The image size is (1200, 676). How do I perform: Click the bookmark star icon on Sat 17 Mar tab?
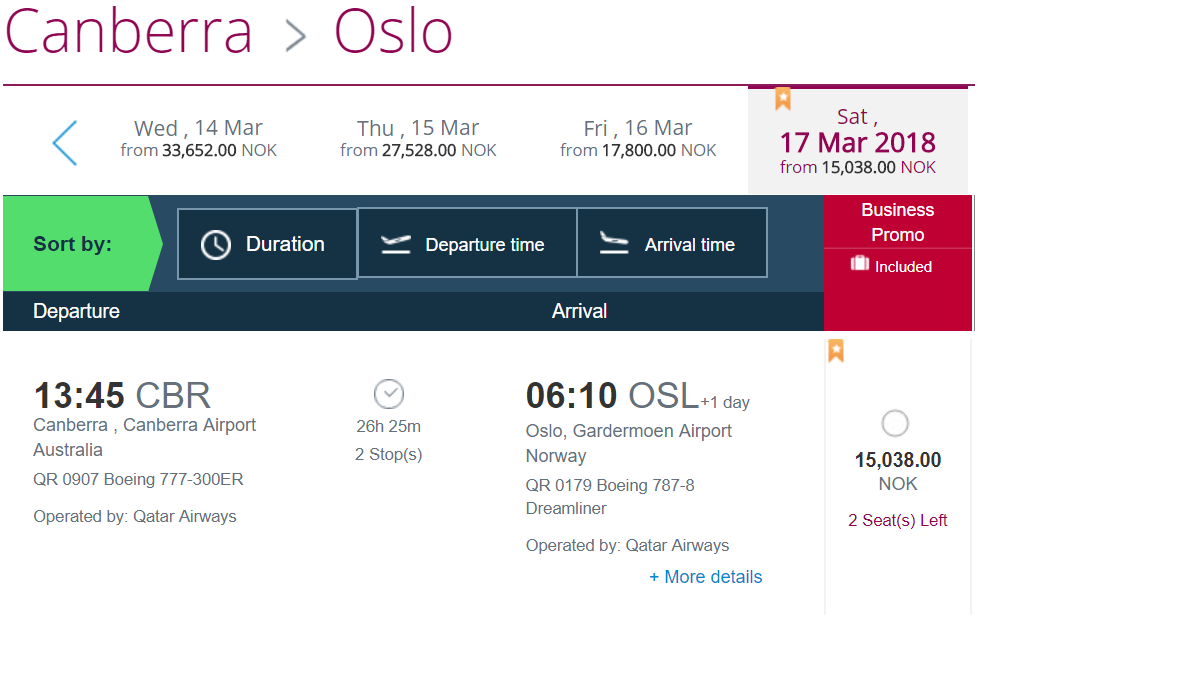783,99
